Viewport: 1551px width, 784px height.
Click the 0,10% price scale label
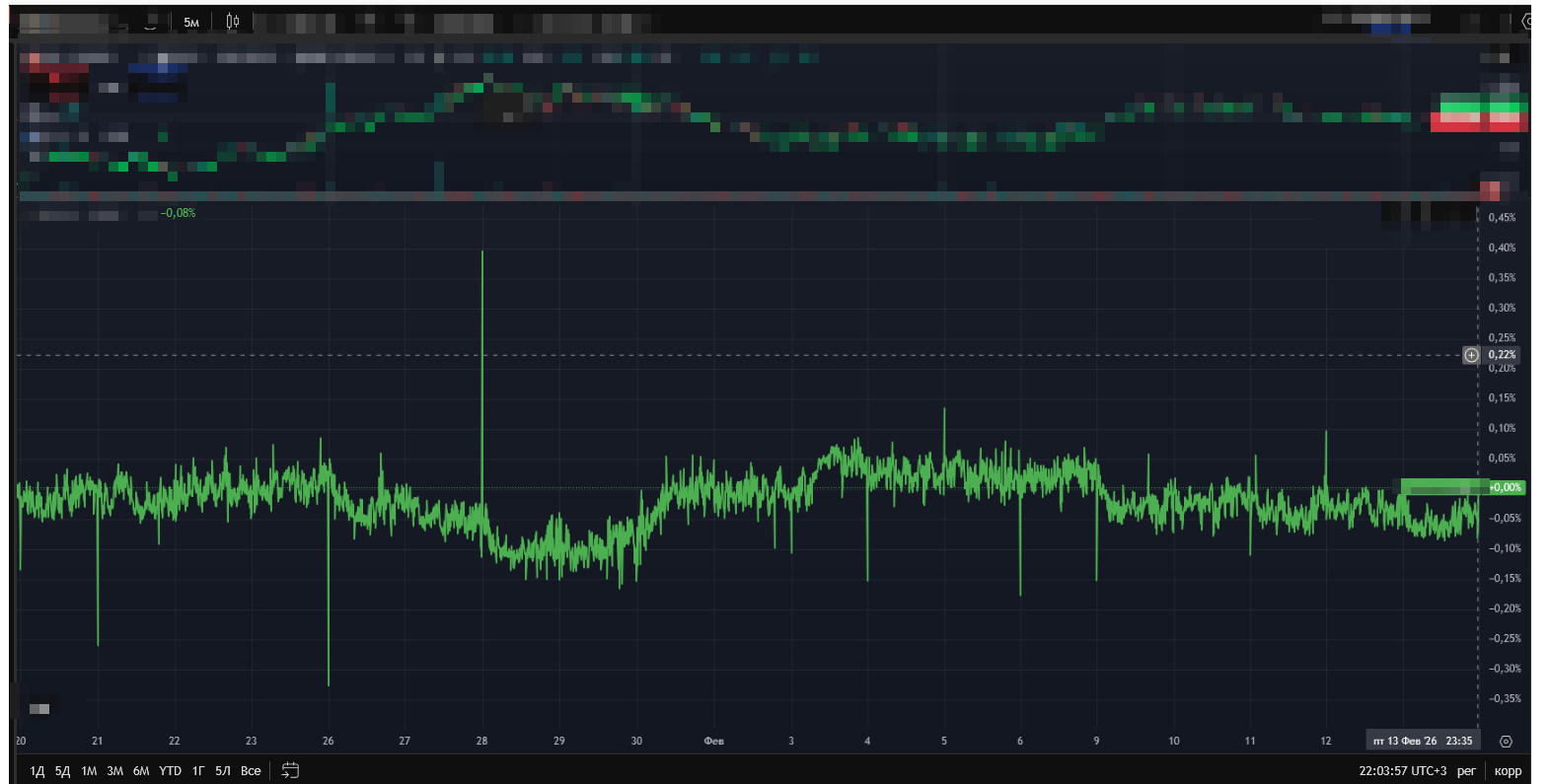tap(1502, 428)
